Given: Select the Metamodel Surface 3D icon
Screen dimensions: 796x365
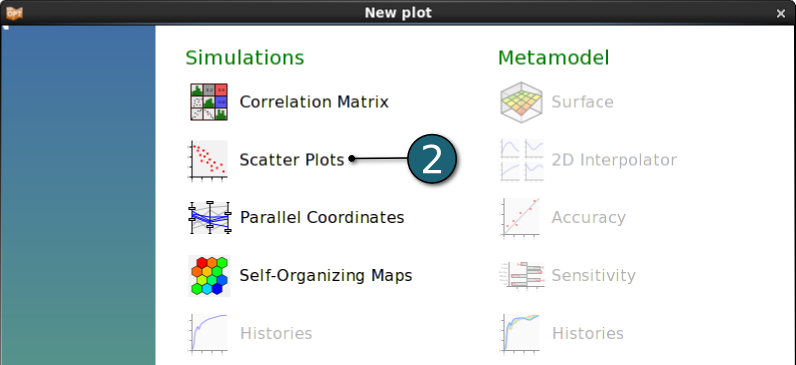Looking at the screenshot, I should (521, 102).
